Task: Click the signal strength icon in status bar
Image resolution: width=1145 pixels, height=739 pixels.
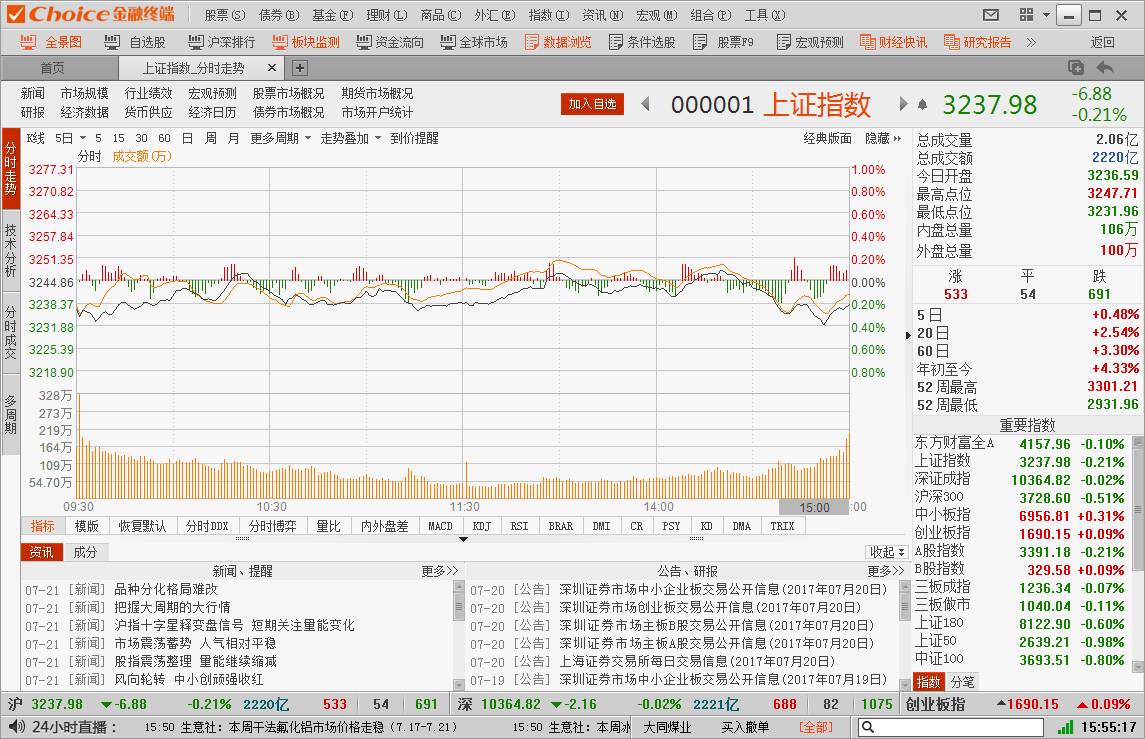Action: click(1066, 727)
